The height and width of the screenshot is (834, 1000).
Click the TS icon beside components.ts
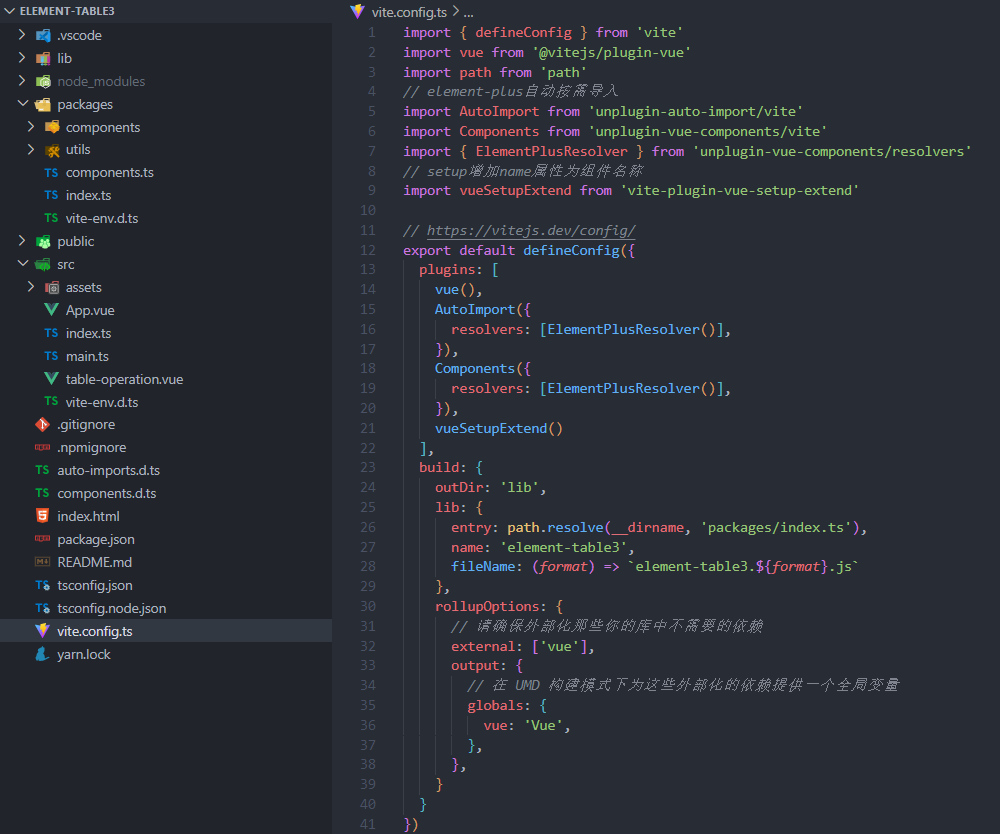coord(52,173)
